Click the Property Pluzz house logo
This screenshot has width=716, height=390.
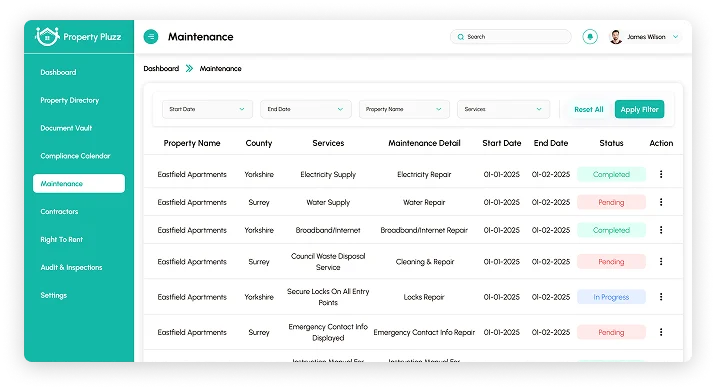coord(47,36)
